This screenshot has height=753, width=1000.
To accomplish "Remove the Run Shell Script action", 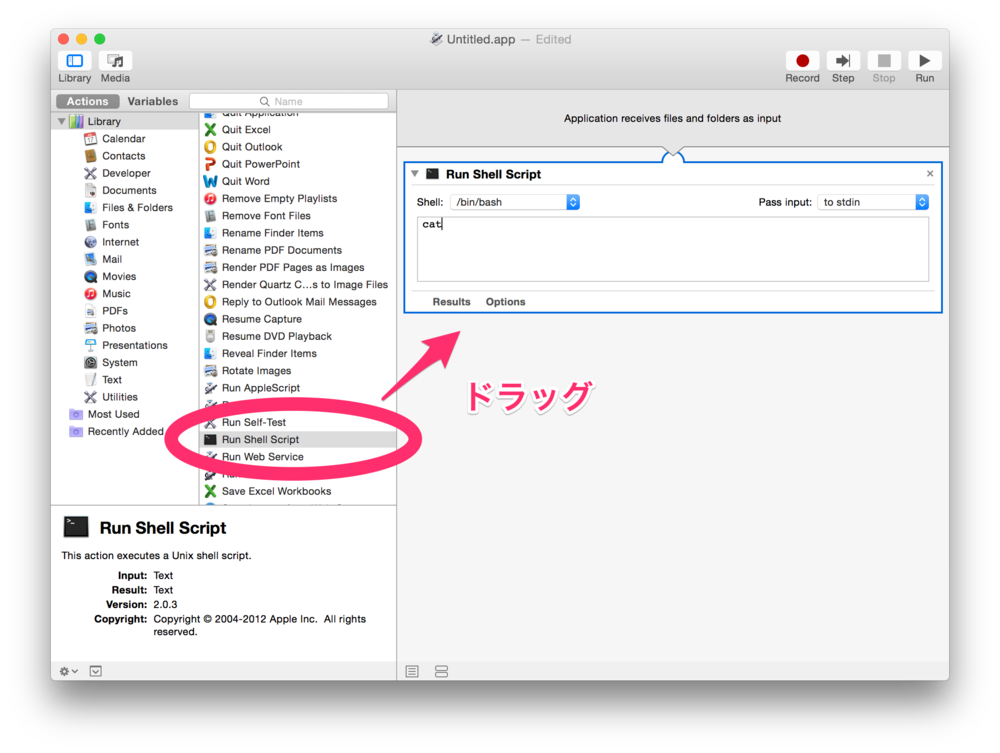I will pyautogui.click(x=930, y=173).
